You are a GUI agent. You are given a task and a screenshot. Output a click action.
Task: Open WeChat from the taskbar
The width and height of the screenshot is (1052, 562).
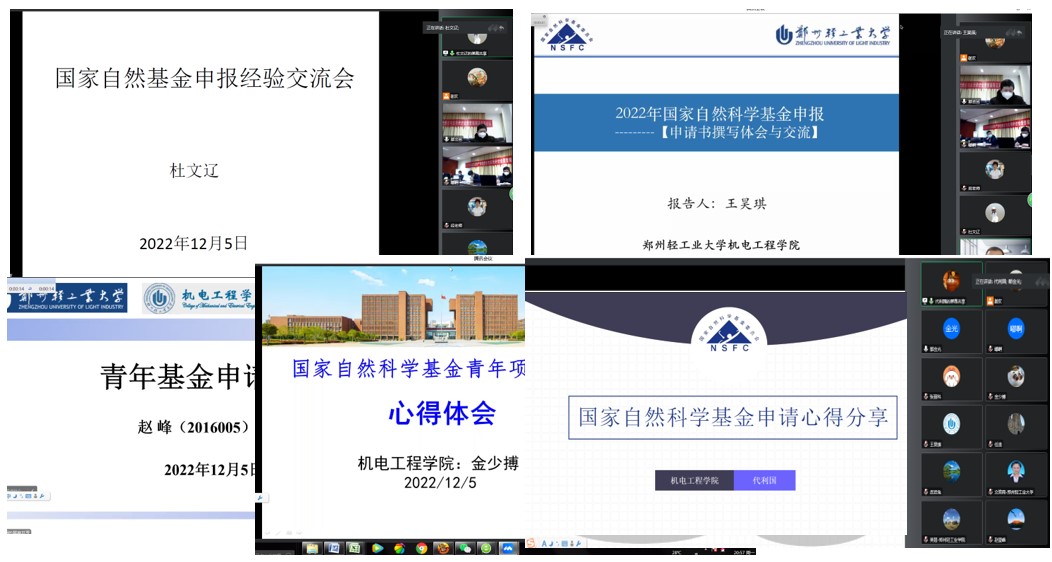(464, 548)
